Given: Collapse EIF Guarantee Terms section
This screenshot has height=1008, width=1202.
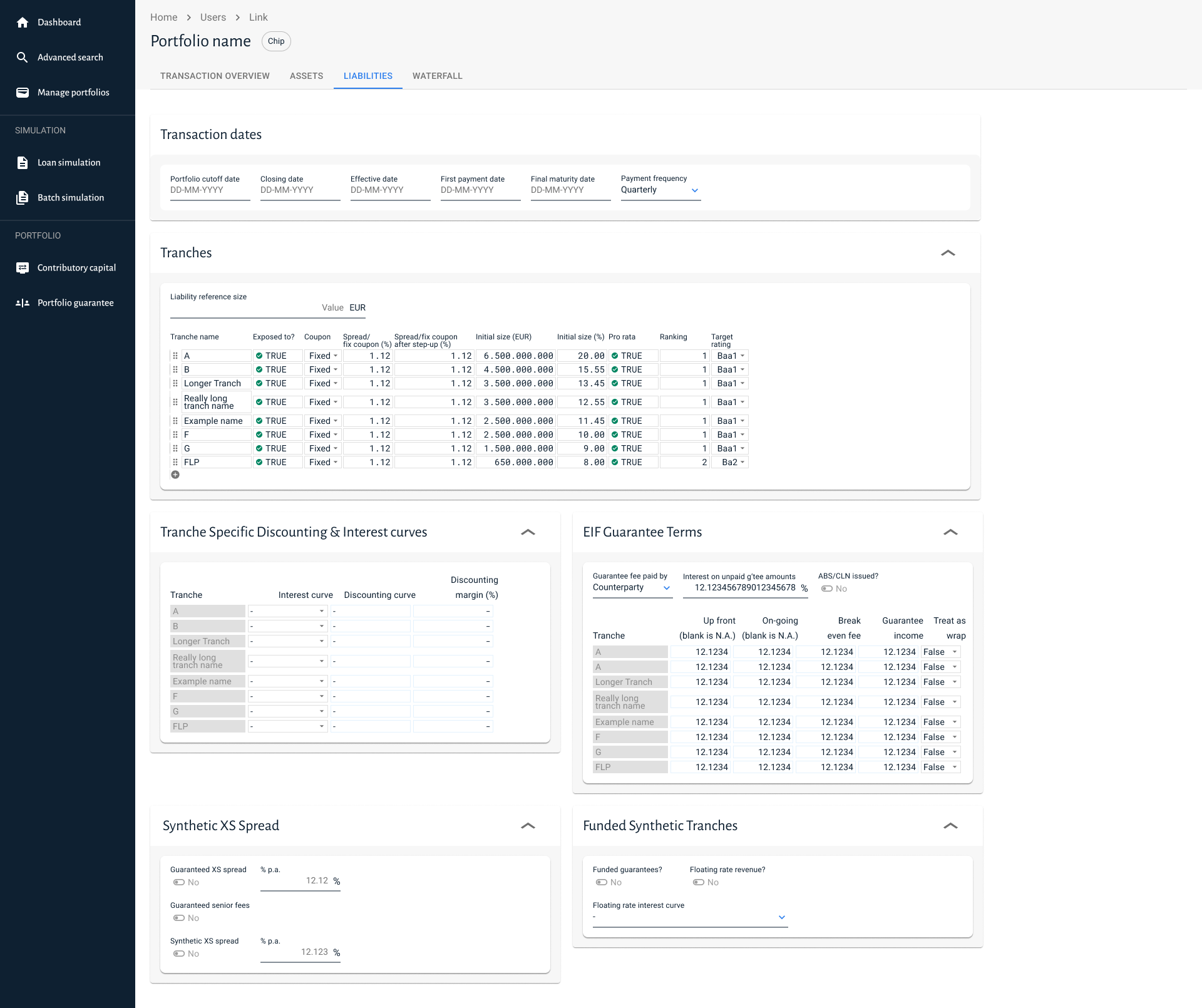Looking at the screenshot, I should [x=950, y=532].
